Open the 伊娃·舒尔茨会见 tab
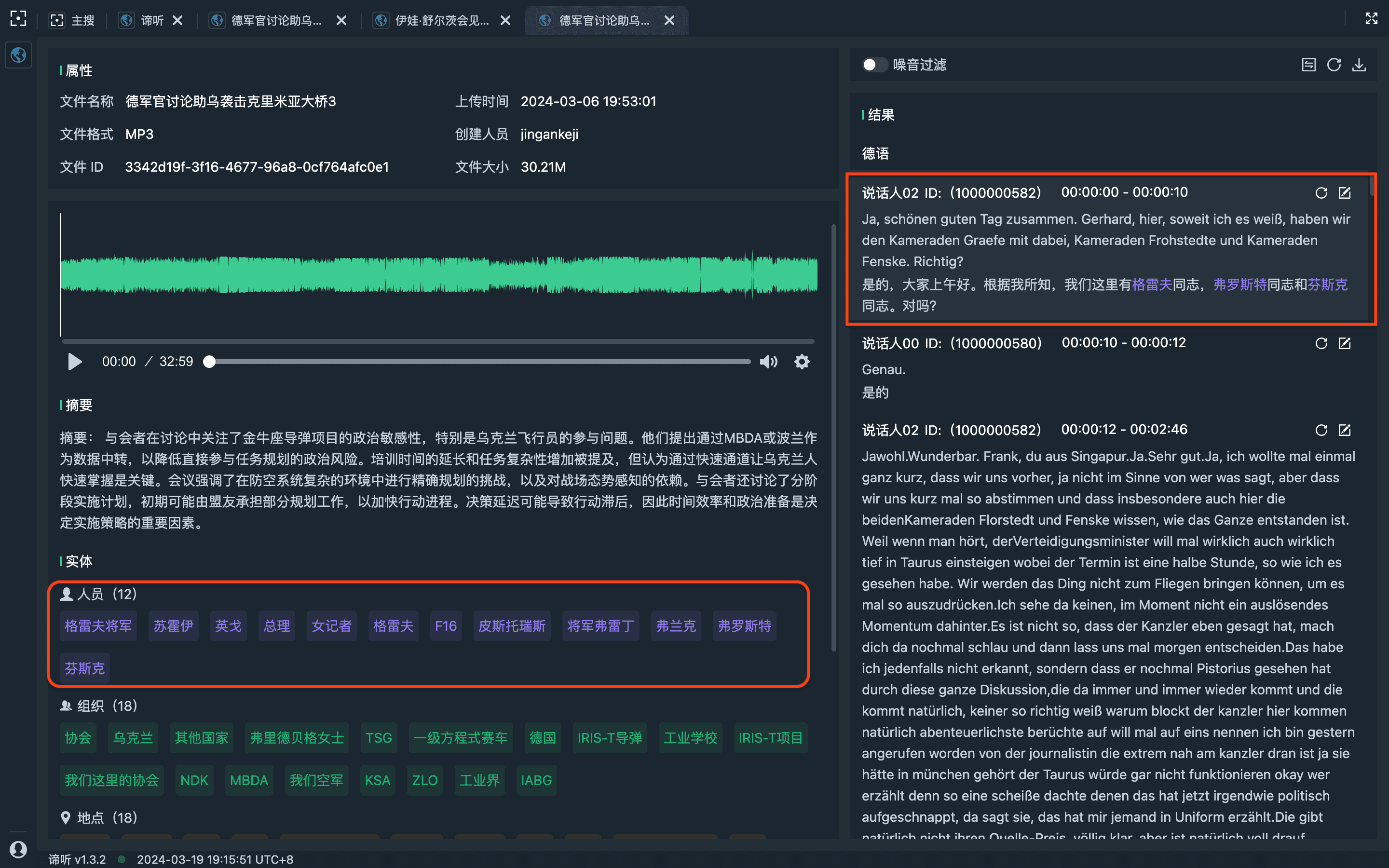The image size is (1389, 868). click(x=432, y=21)
